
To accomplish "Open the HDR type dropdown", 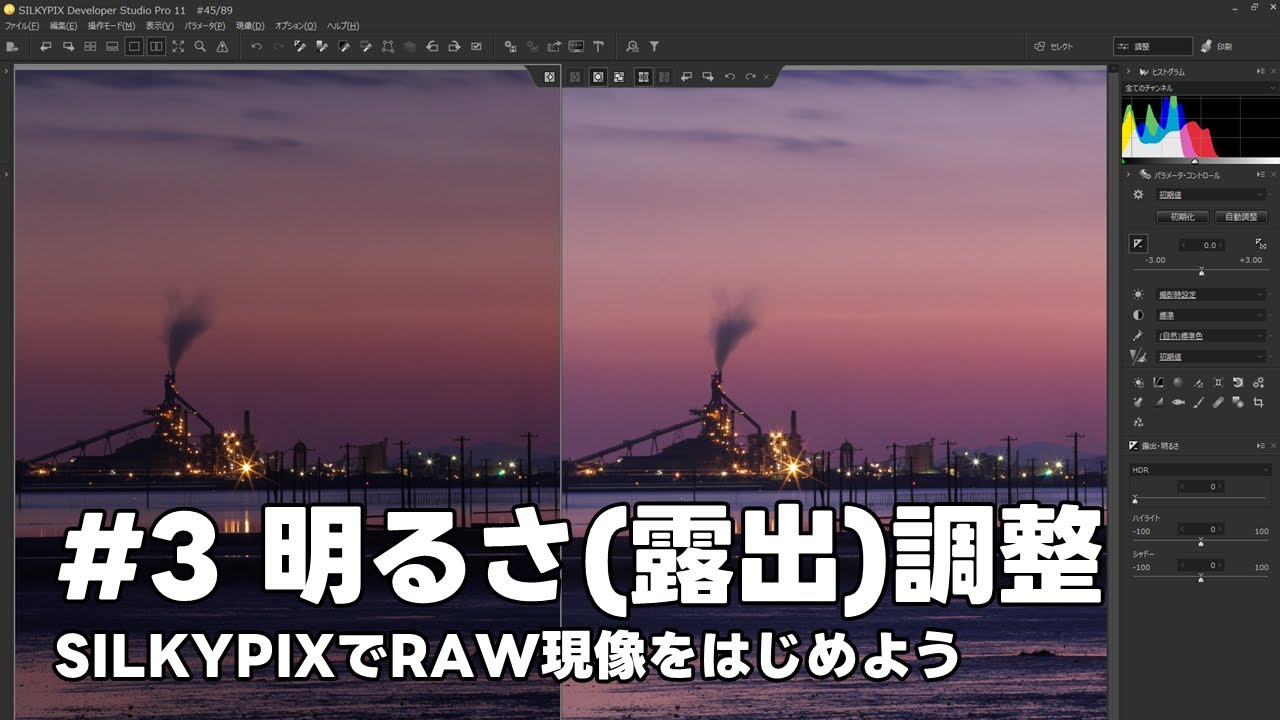I will tap(1201, 469).
